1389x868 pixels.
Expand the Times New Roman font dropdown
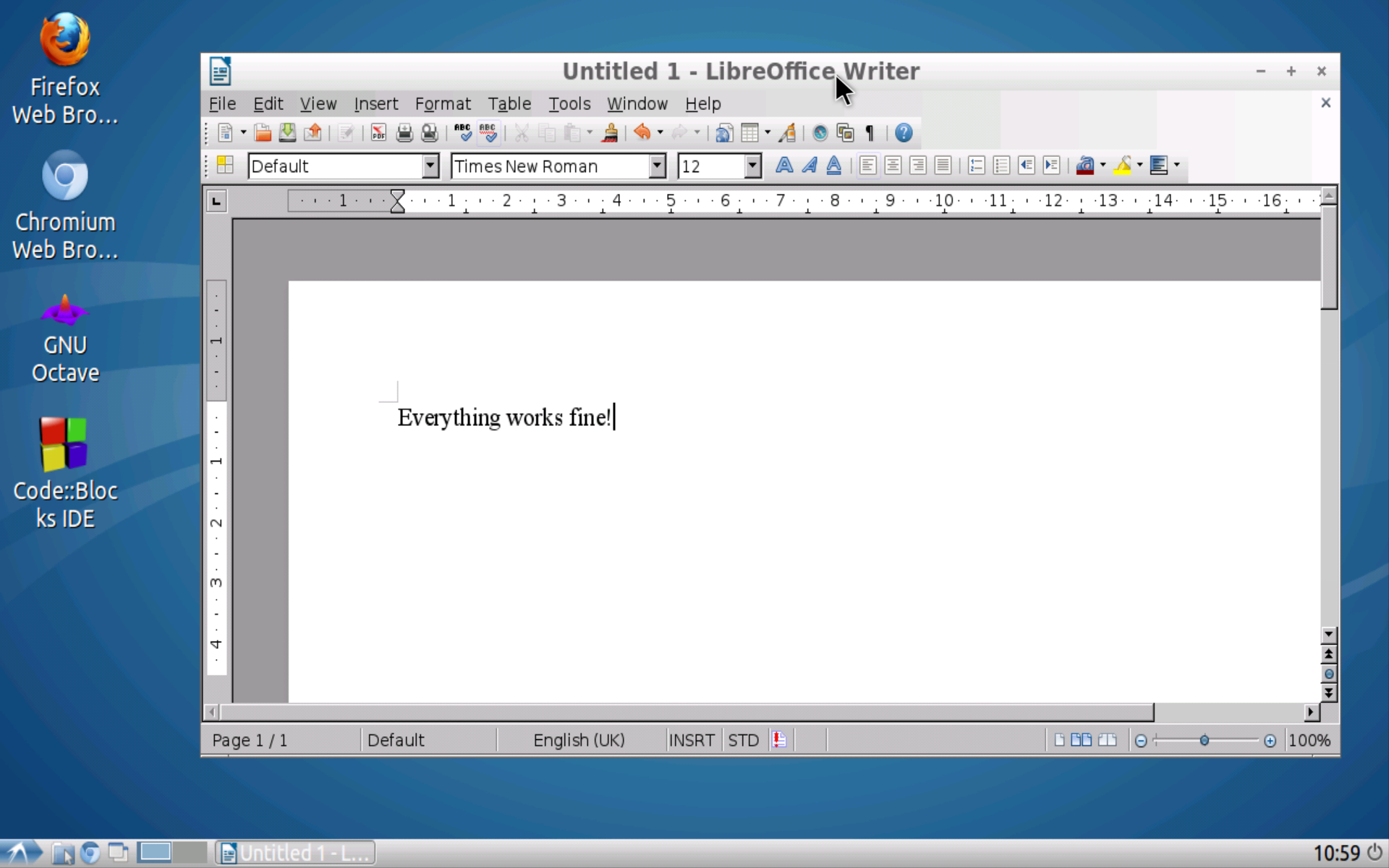point(657,166)
